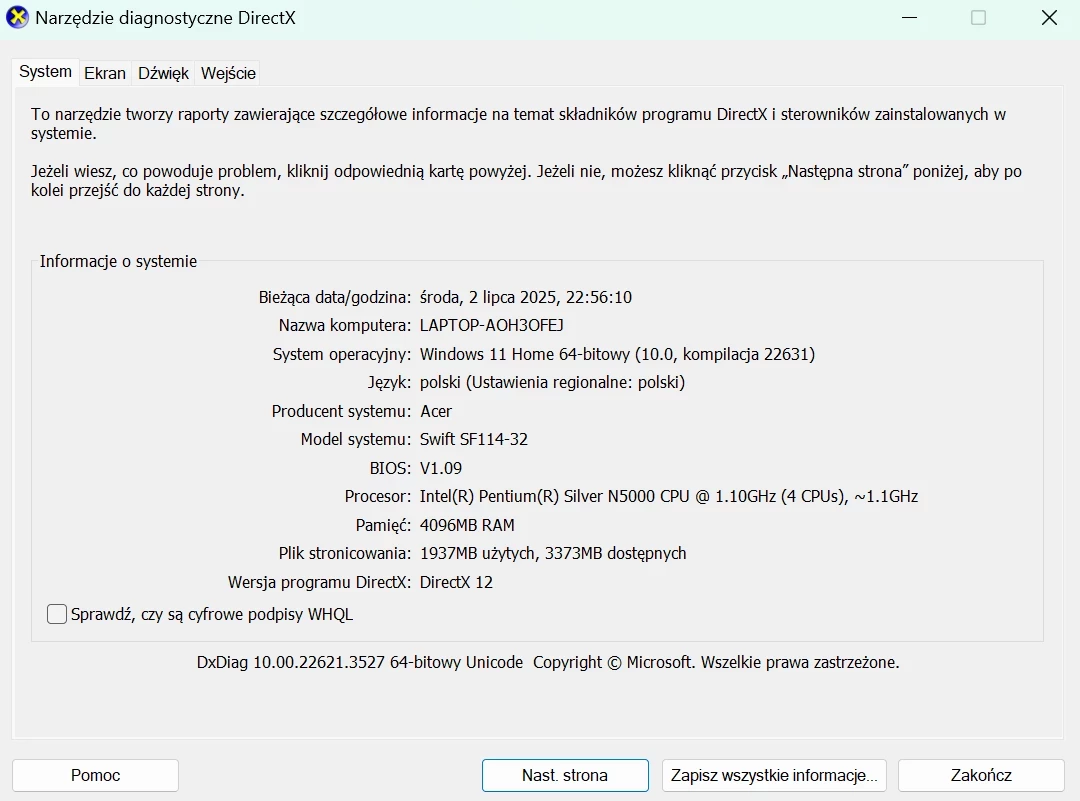Return to the System tab

(44, 72)
